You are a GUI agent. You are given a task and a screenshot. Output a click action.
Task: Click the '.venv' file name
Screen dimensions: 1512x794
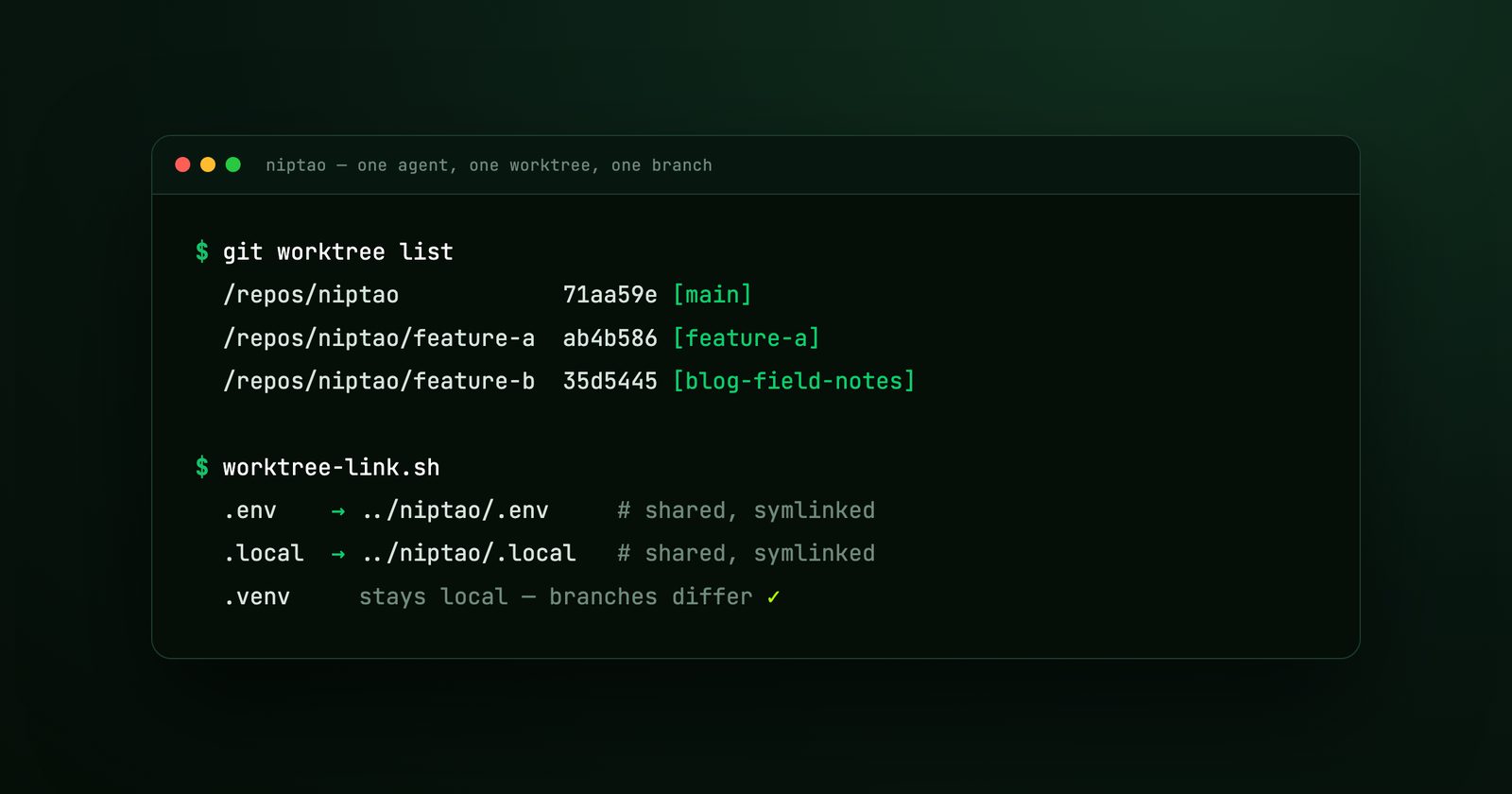tap(258, 597)
